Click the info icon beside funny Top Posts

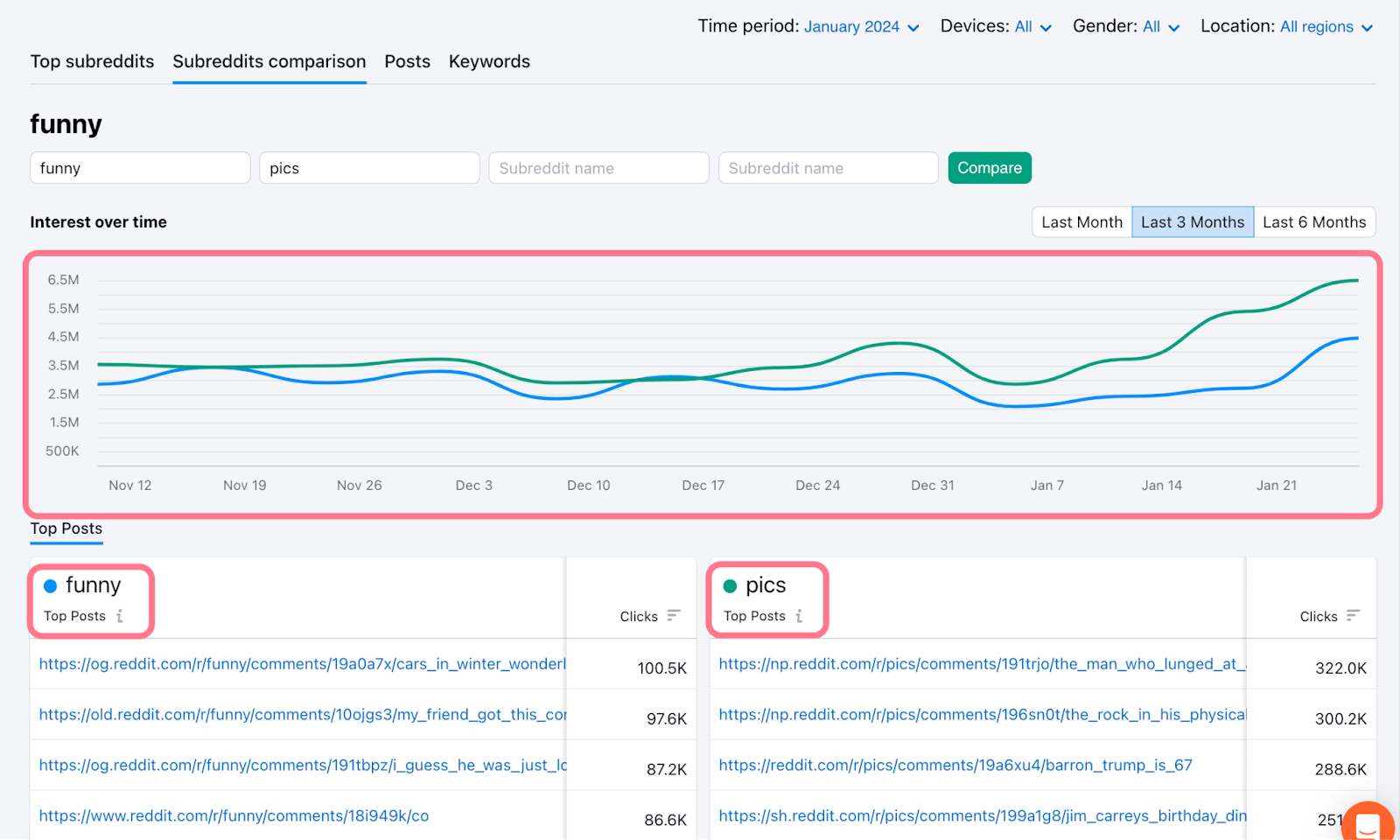(x=120, y=616)
